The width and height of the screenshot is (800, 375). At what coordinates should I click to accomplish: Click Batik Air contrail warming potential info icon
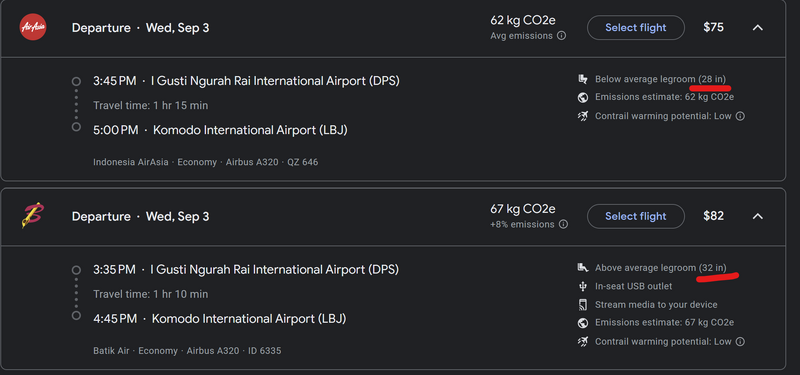[x=740, y=341]
